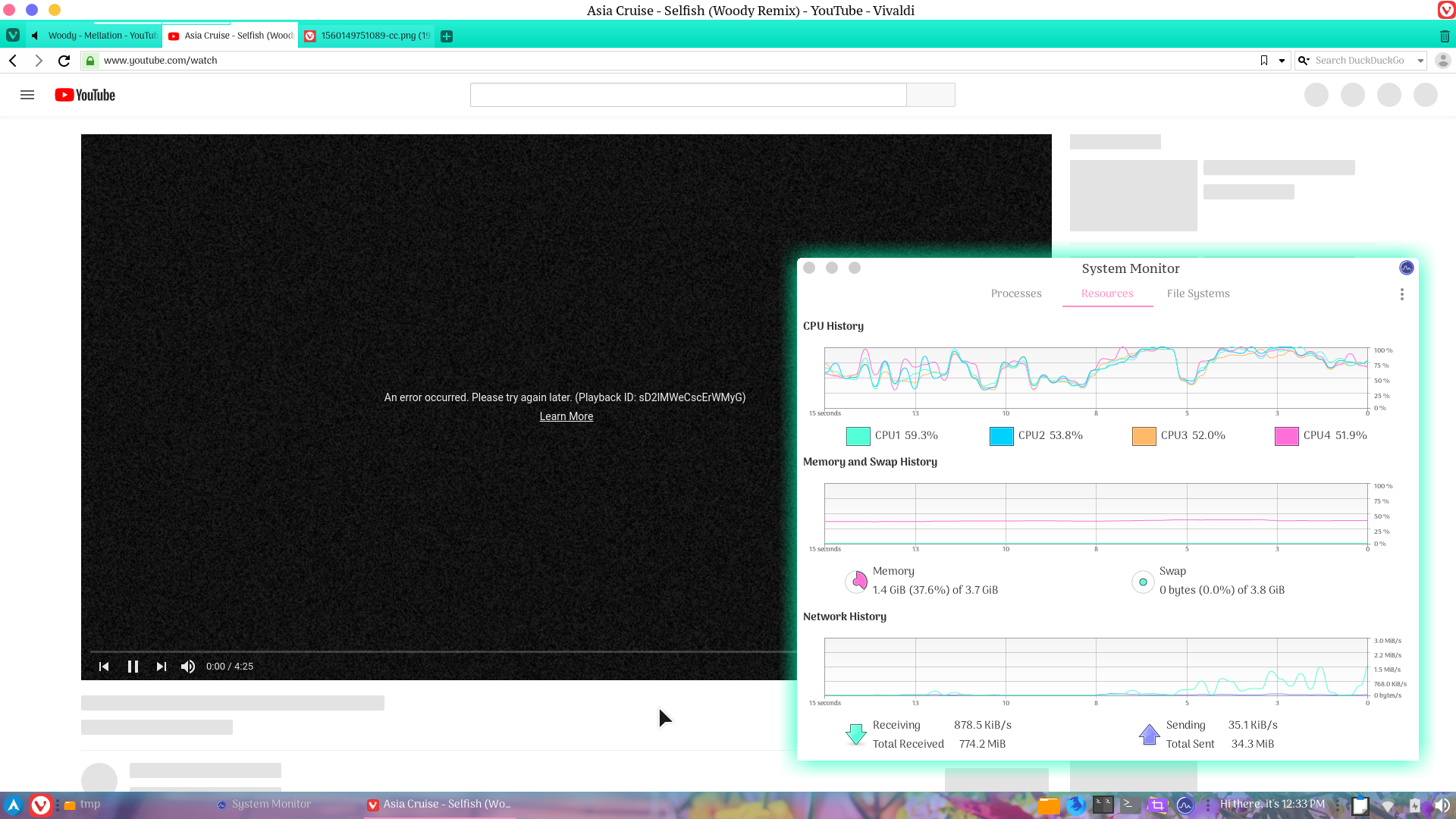Viewport: 1456px width, 819px height.
Task: Expand the DuckDuckGo search field dropdown arrow
Action: pyautogui.click(x=1420, y=61)
